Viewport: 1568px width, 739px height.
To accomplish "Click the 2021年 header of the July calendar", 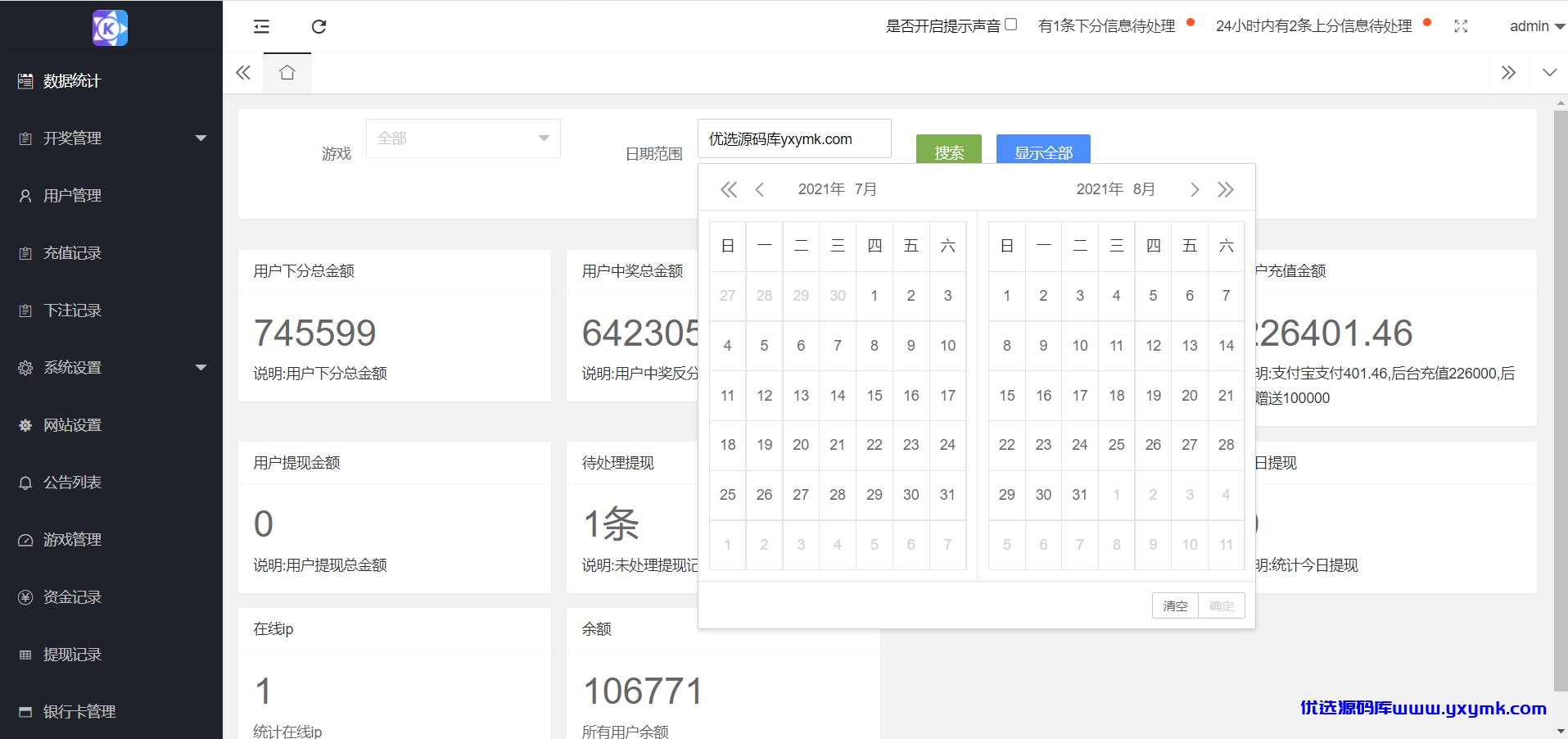I will pos(821,189).
